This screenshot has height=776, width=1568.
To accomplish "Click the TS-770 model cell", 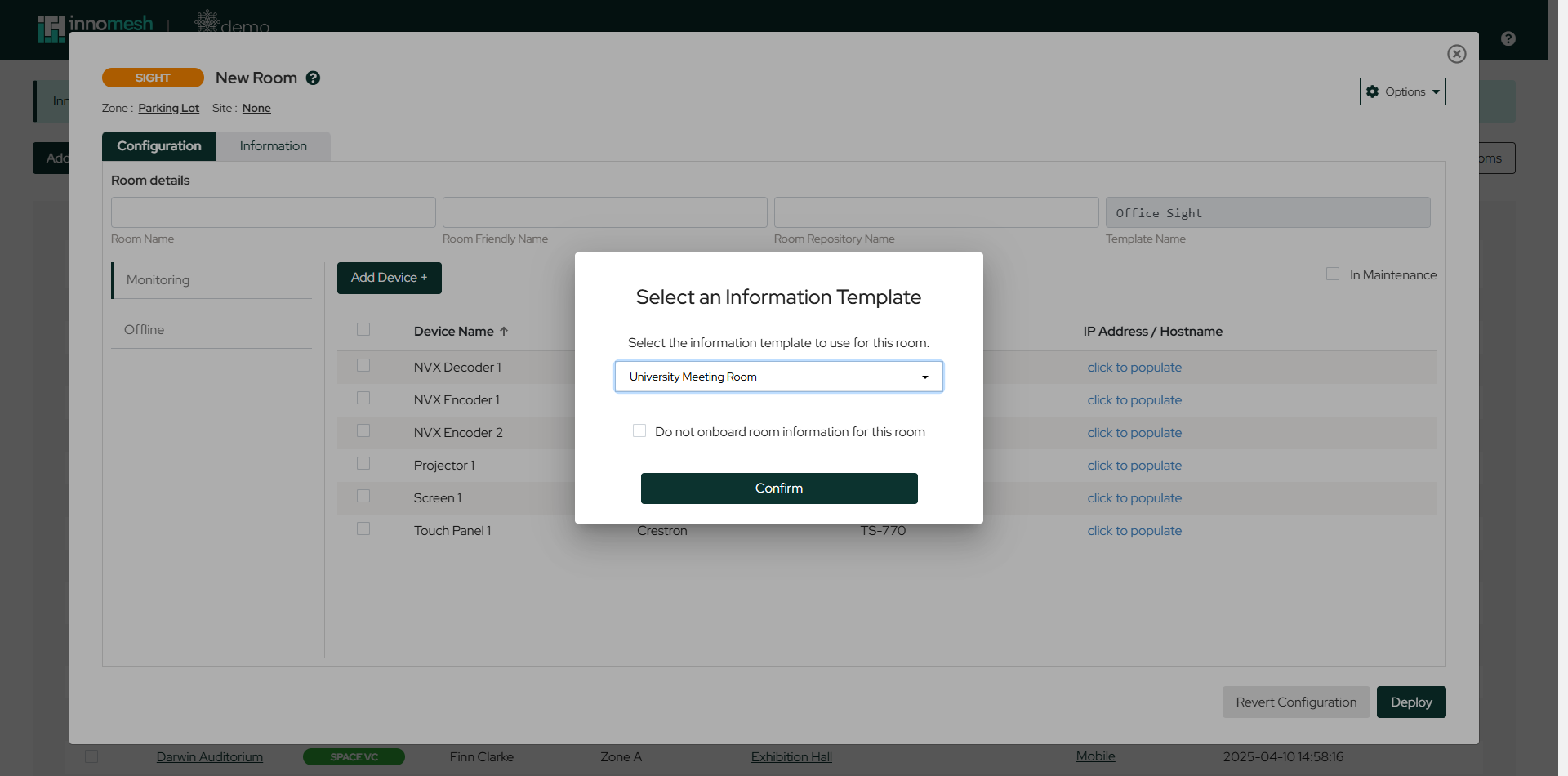I will coord(883,531).
